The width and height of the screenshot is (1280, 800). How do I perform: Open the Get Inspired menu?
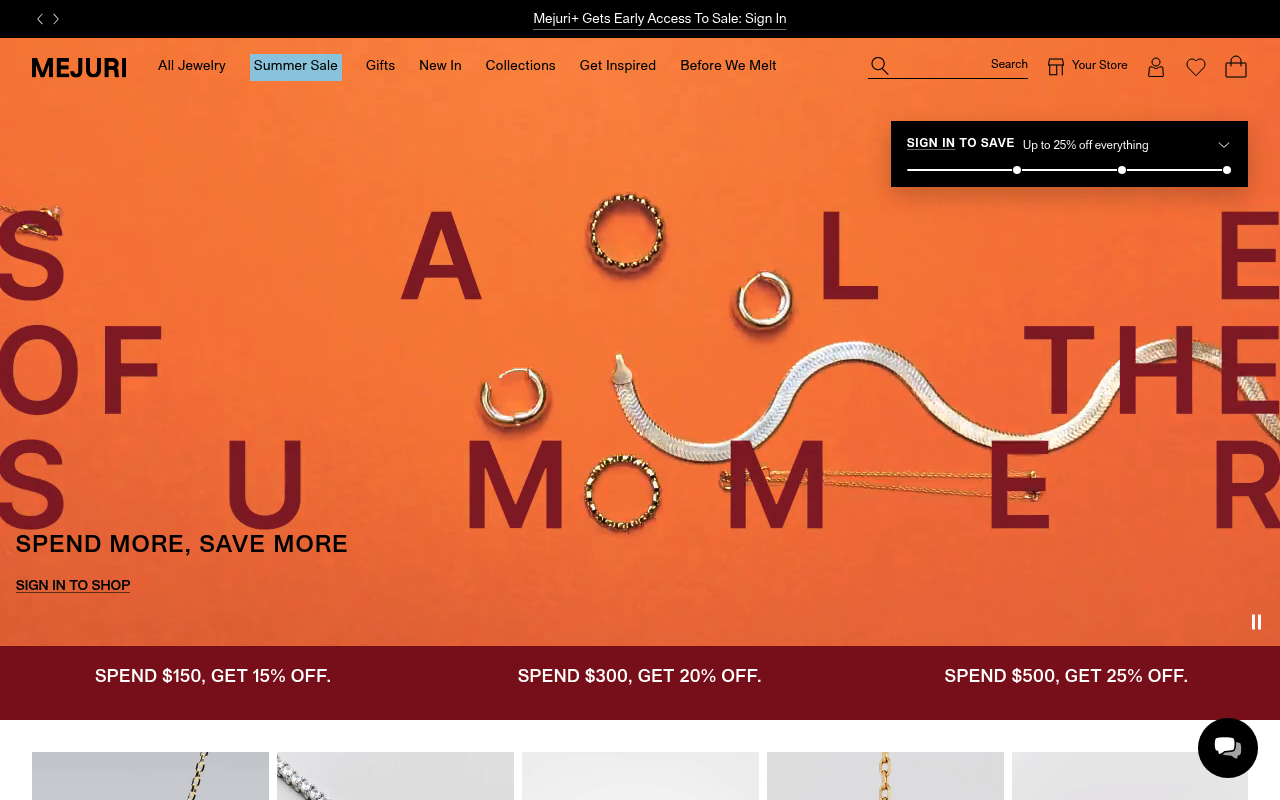(618, 66)
